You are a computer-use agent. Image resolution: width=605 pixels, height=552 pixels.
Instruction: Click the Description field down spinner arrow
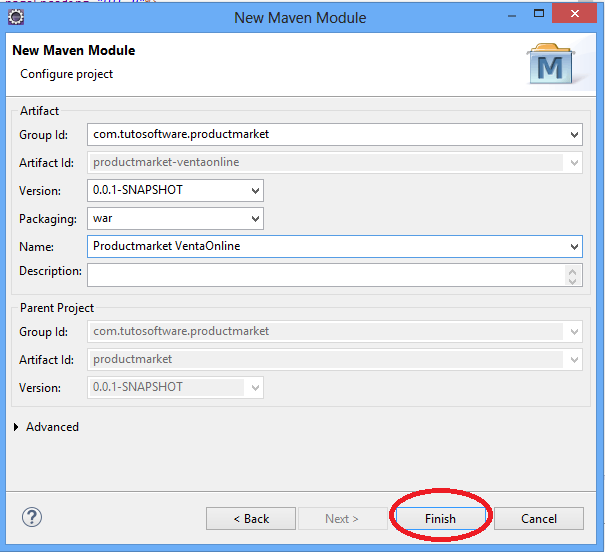pos(573,280)
